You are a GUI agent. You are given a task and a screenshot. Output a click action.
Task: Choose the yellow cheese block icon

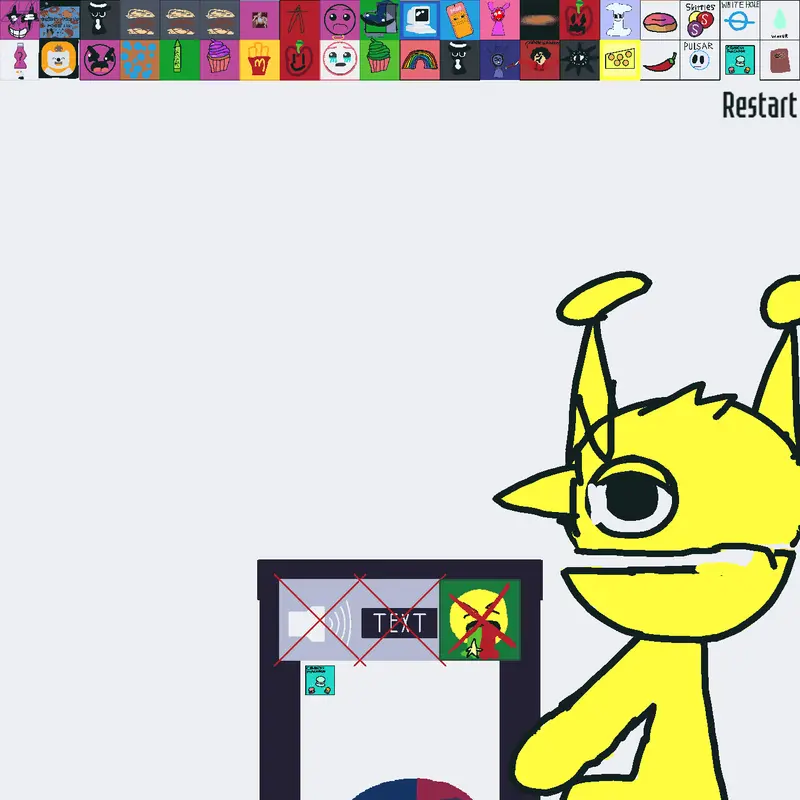click(620, 60)
